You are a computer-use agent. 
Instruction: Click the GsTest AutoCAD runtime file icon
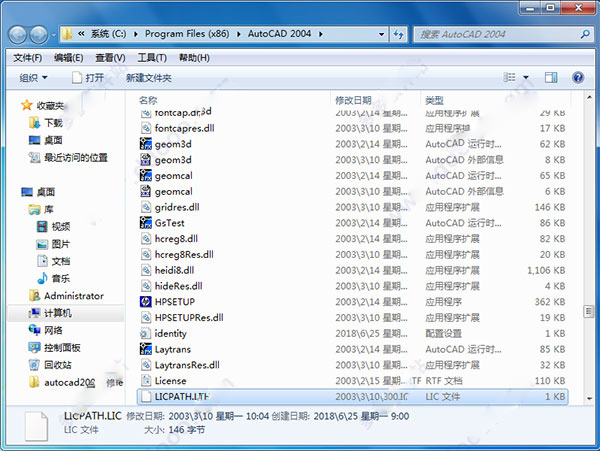click(145, 223)
